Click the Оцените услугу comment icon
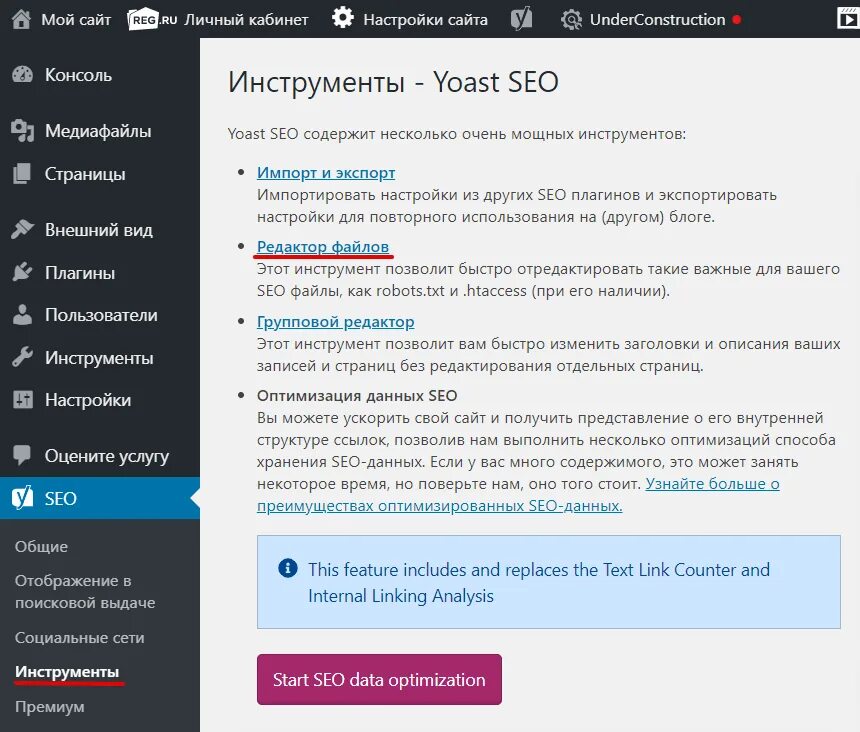This screenshot has width=860, height=732. tap(22, 455)
